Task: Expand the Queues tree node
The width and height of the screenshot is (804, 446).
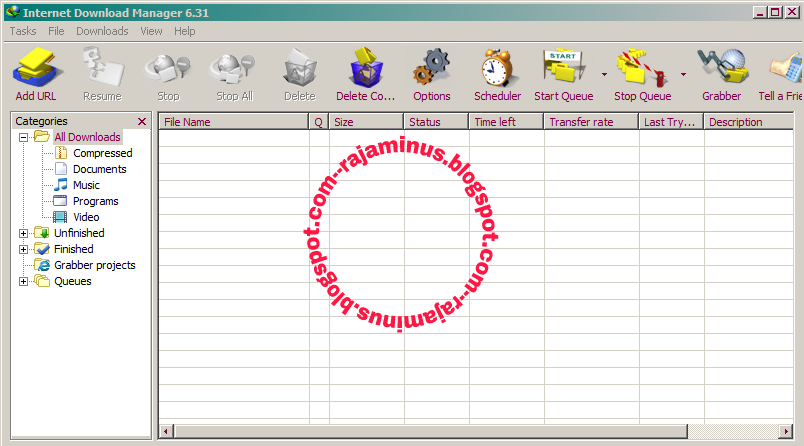Action: coord(23,281)
